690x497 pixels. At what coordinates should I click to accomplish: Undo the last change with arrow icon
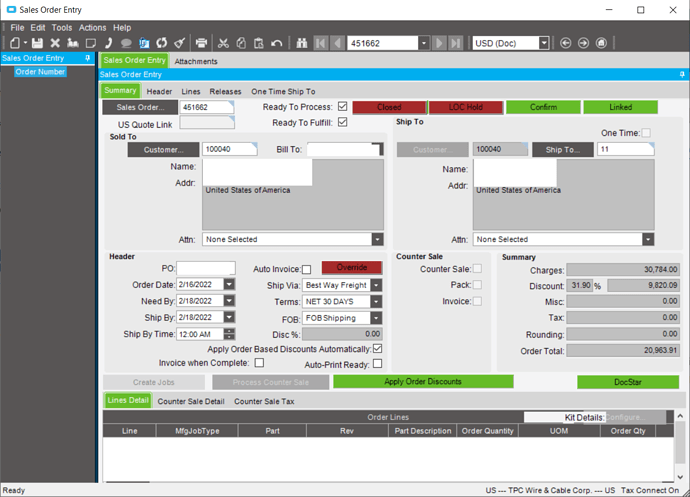click(x=276, y=43)
